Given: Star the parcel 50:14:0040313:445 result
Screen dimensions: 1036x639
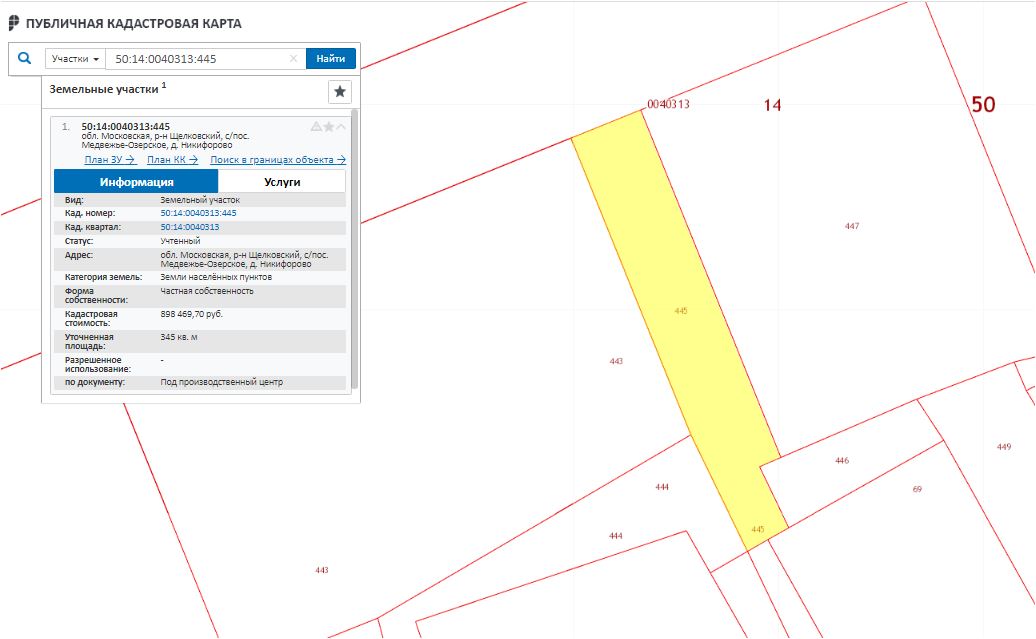Looking at the screenshot, I should tap(329, 127).
